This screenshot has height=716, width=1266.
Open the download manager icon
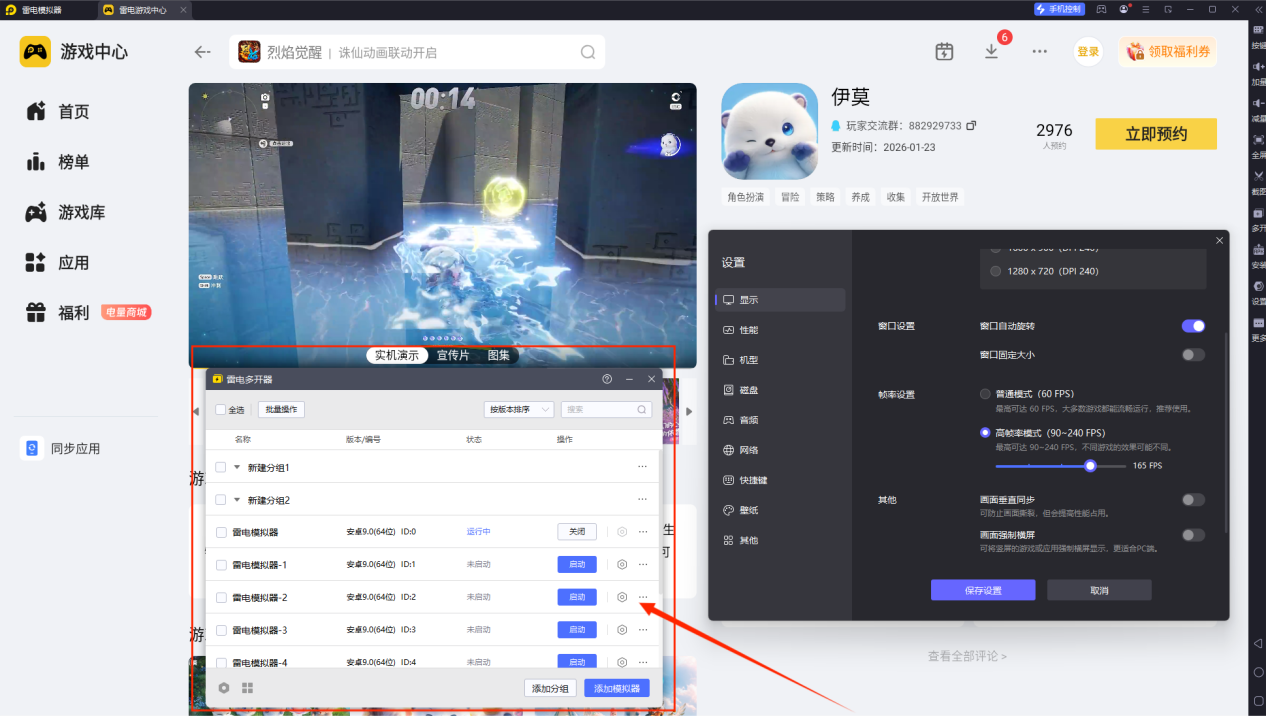click(x=991, y=52)
